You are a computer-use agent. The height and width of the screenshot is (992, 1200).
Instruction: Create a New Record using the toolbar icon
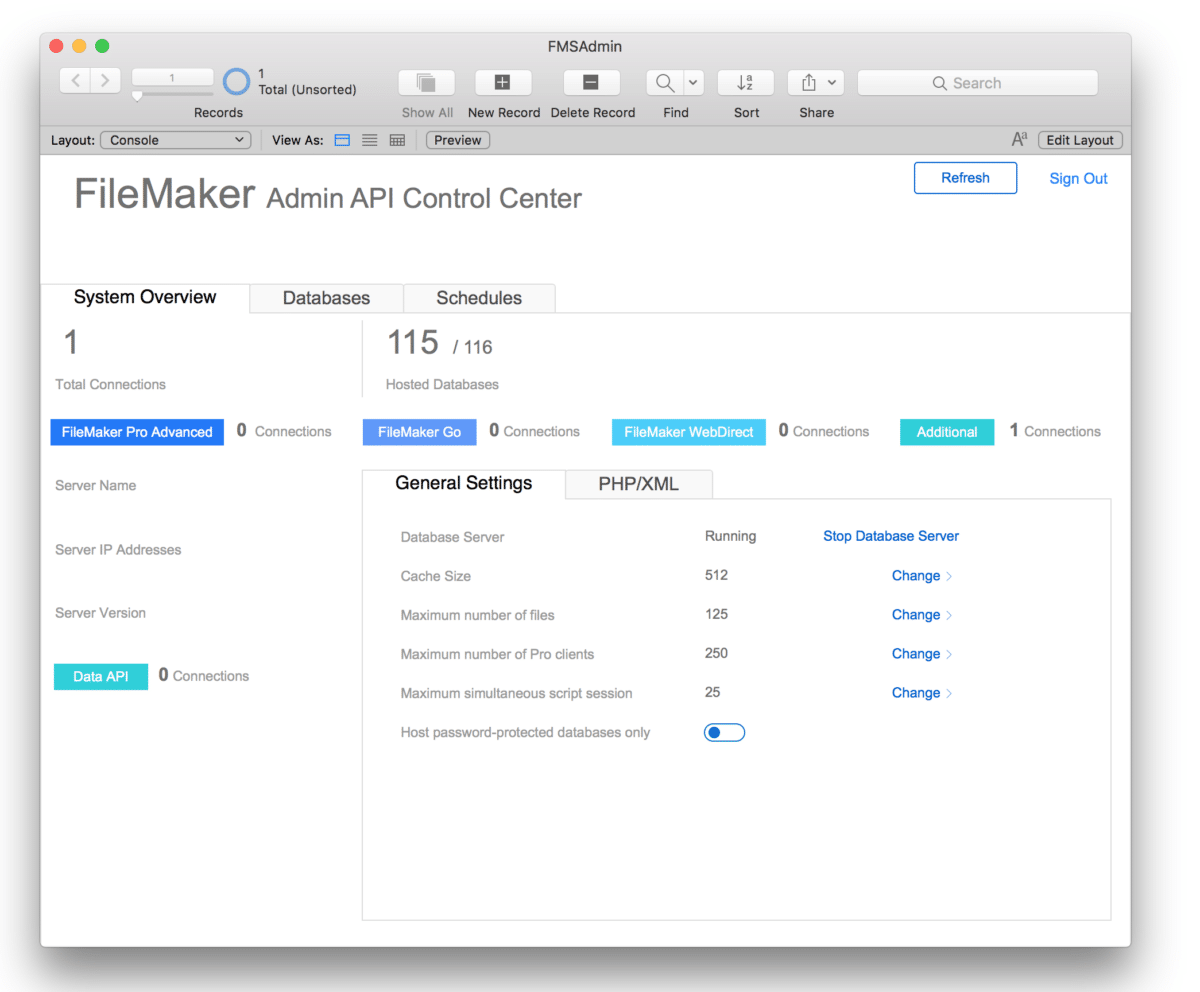pyautogui.click(x=503, y=82)
